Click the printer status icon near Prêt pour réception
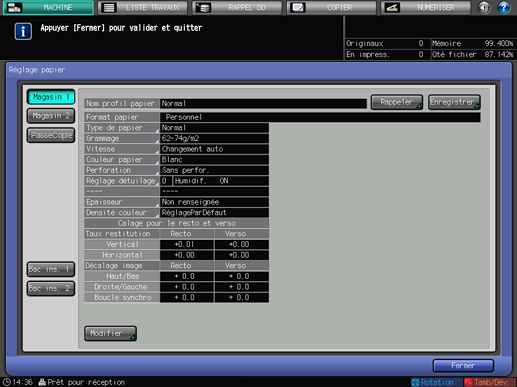517x387 pixels. tap(42, 382)
